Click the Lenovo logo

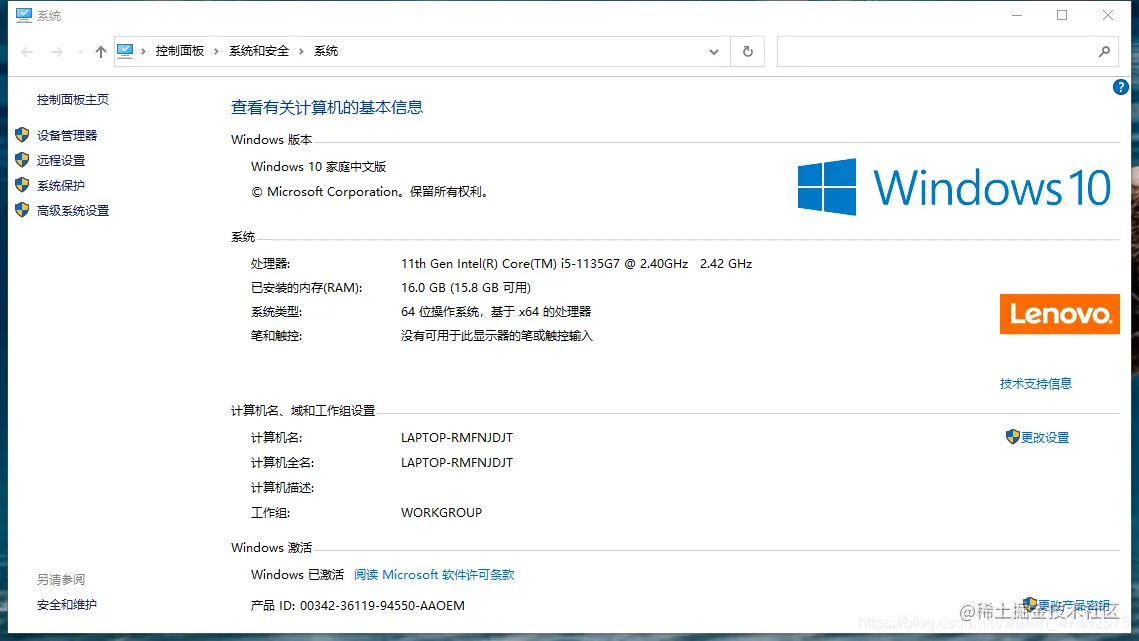1060,314
